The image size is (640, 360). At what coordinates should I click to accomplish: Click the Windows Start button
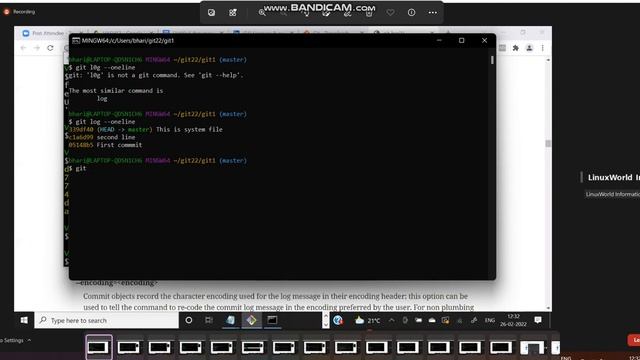(x=24, y=320)
